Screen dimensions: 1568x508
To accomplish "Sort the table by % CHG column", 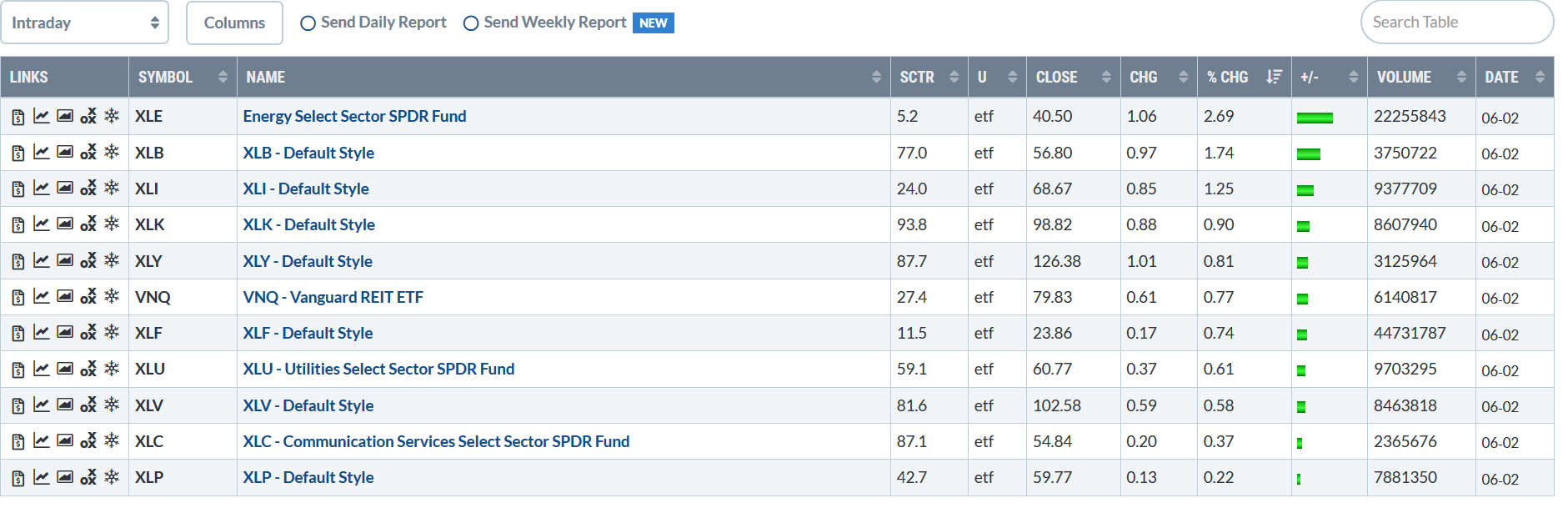I will tap(1245, 77).
